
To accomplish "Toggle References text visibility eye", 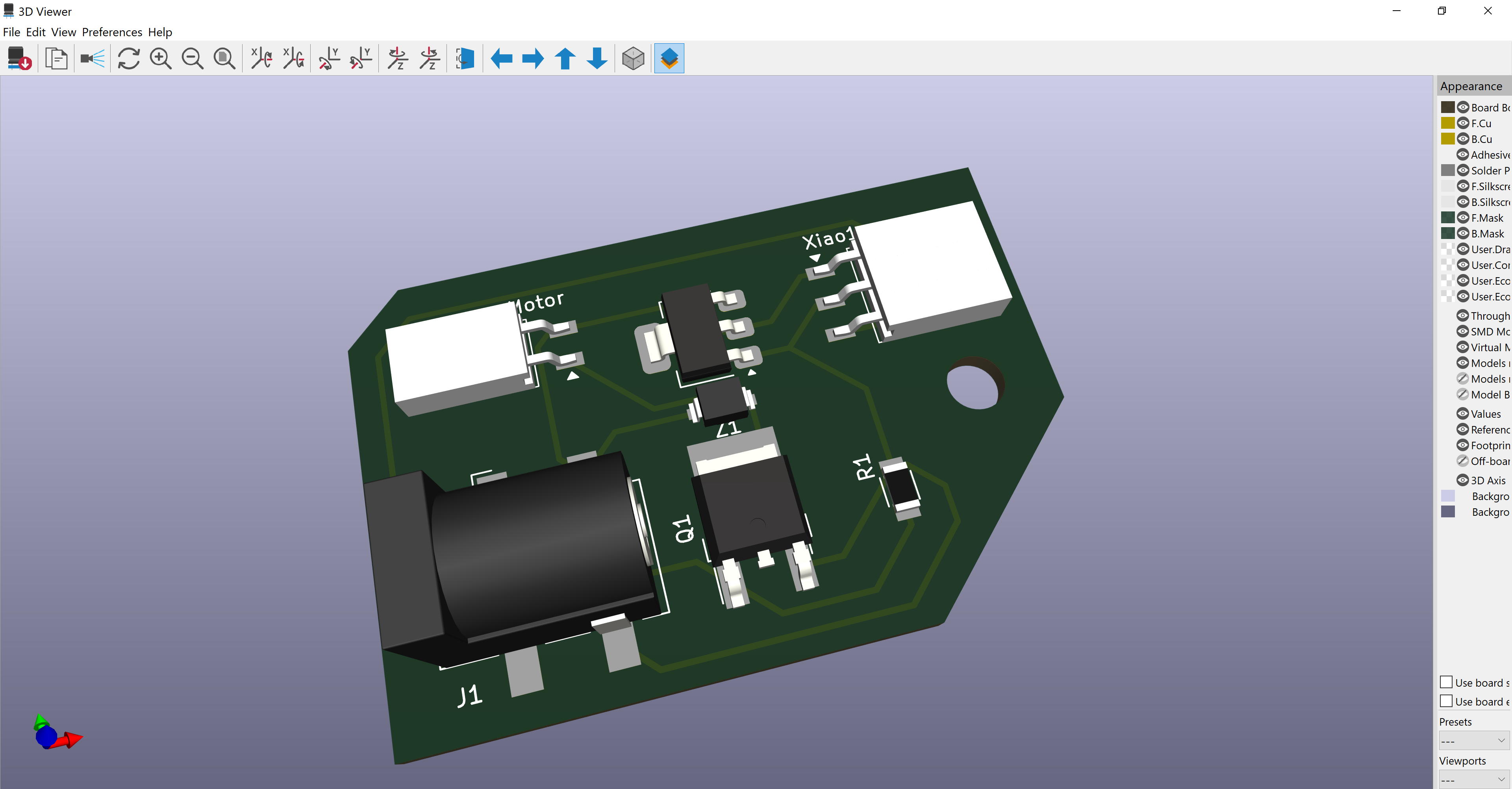I will click(1463, 430).
